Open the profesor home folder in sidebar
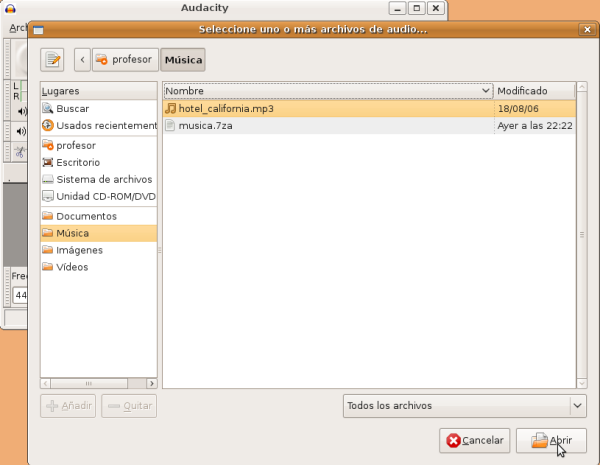This screenshot has width=600, height=465. pyautogui.click(x=76, y=145)
